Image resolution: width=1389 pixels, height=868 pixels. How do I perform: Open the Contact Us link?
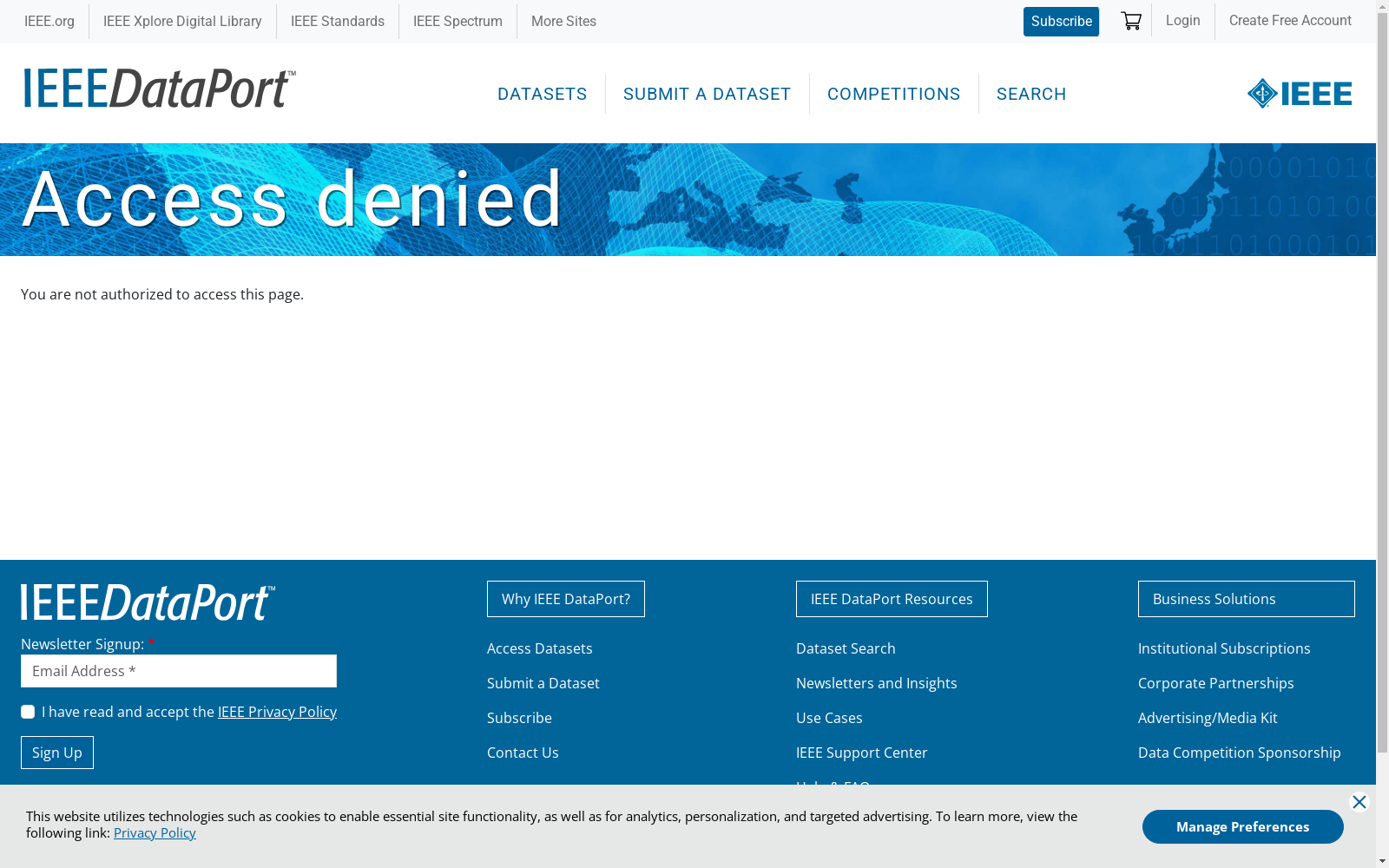pos(523,753)
